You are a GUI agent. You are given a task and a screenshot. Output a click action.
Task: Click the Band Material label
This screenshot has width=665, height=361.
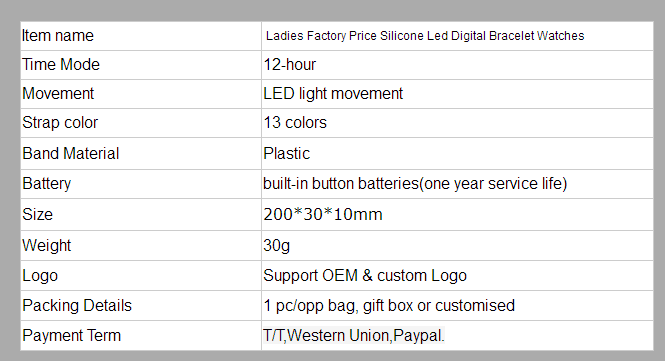click(71, 154)
